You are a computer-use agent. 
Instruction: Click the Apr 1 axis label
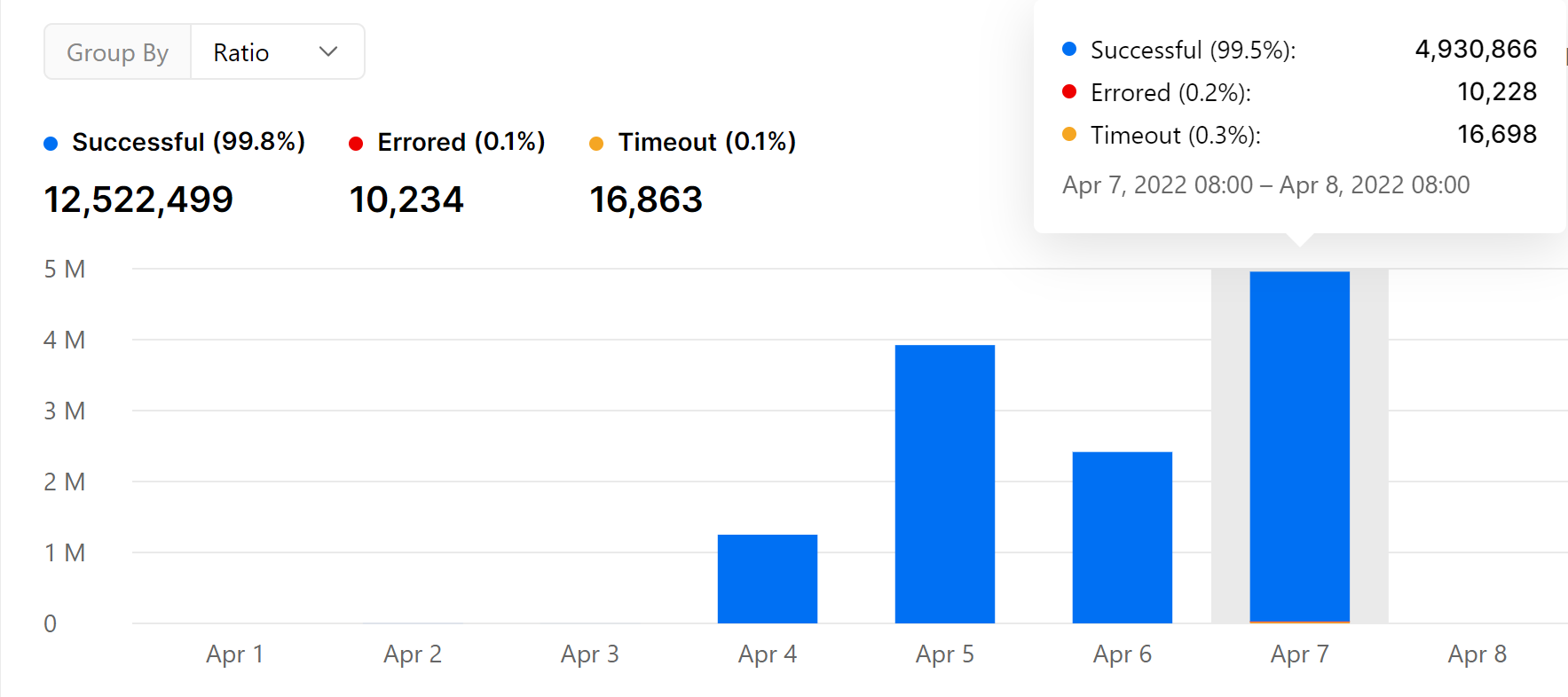tap(235, 654)
